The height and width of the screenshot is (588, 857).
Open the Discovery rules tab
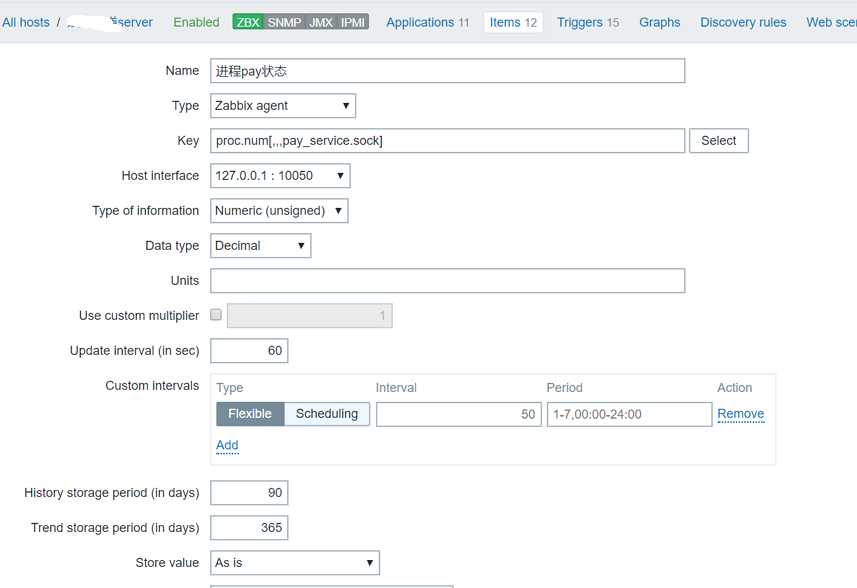[743, 22]
